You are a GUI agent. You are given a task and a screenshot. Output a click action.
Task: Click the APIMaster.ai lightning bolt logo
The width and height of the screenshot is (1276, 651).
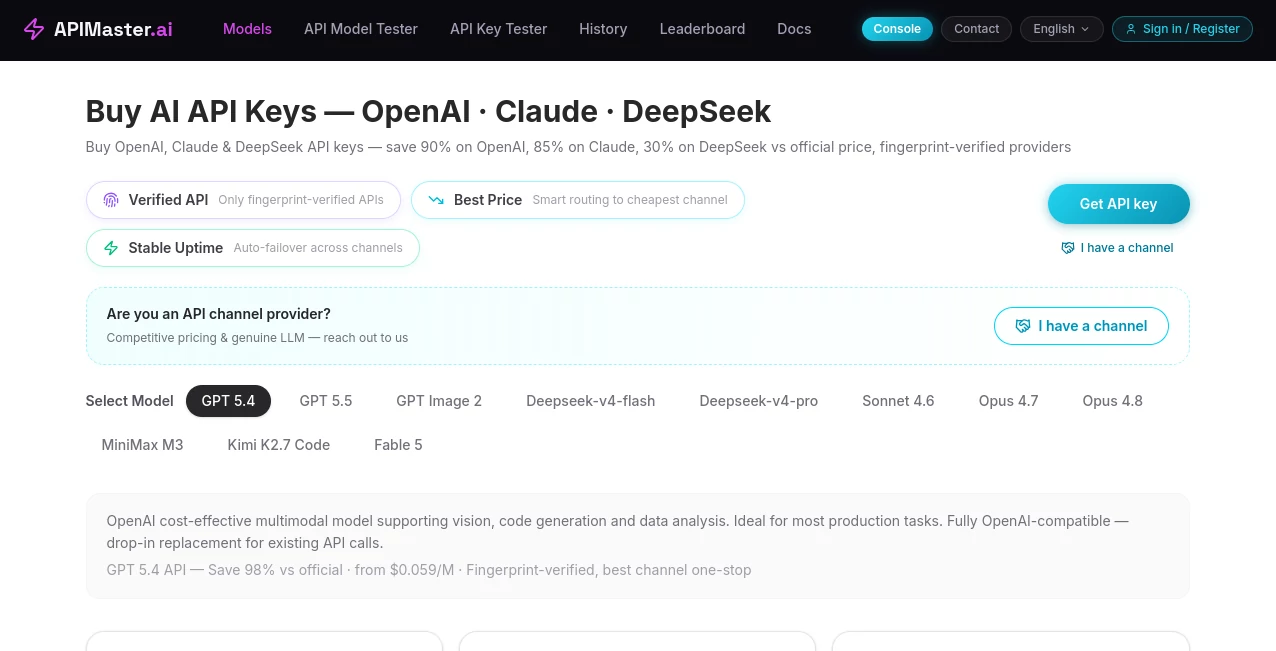[x=34, y=29]
